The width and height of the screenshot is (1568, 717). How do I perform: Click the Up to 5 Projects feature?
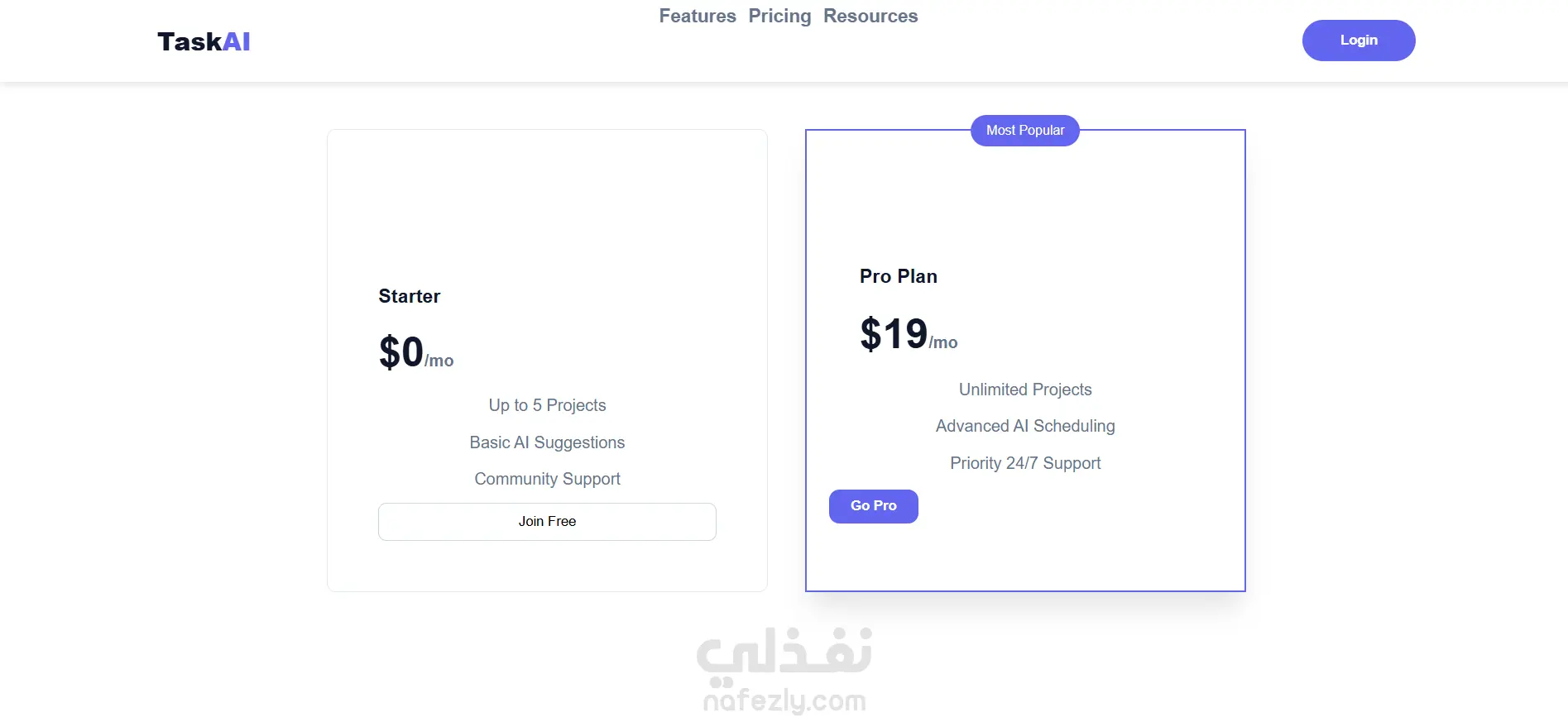point(547,405)
